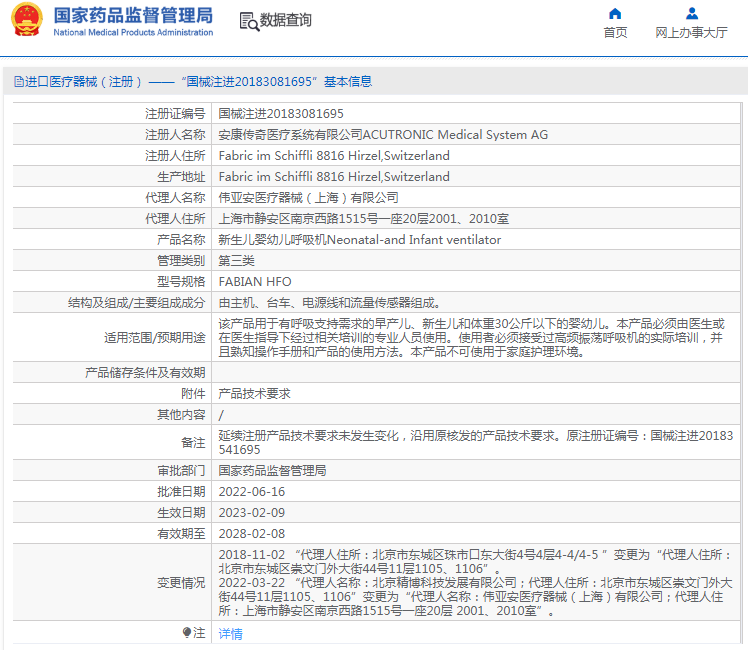Click the breadcrumb 进口医疗器械（注册）heading
The image size is (748, 650).
point(78,82)
